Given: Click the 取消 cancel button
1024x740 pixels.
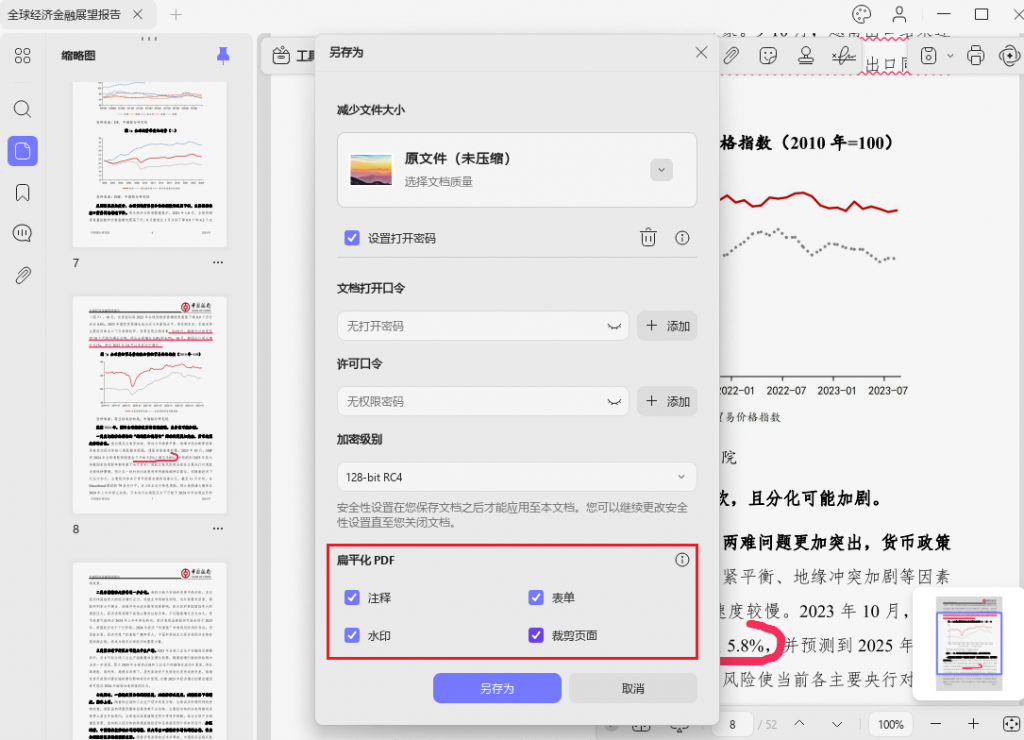Looking at the screenshot, I should (633, 688).
